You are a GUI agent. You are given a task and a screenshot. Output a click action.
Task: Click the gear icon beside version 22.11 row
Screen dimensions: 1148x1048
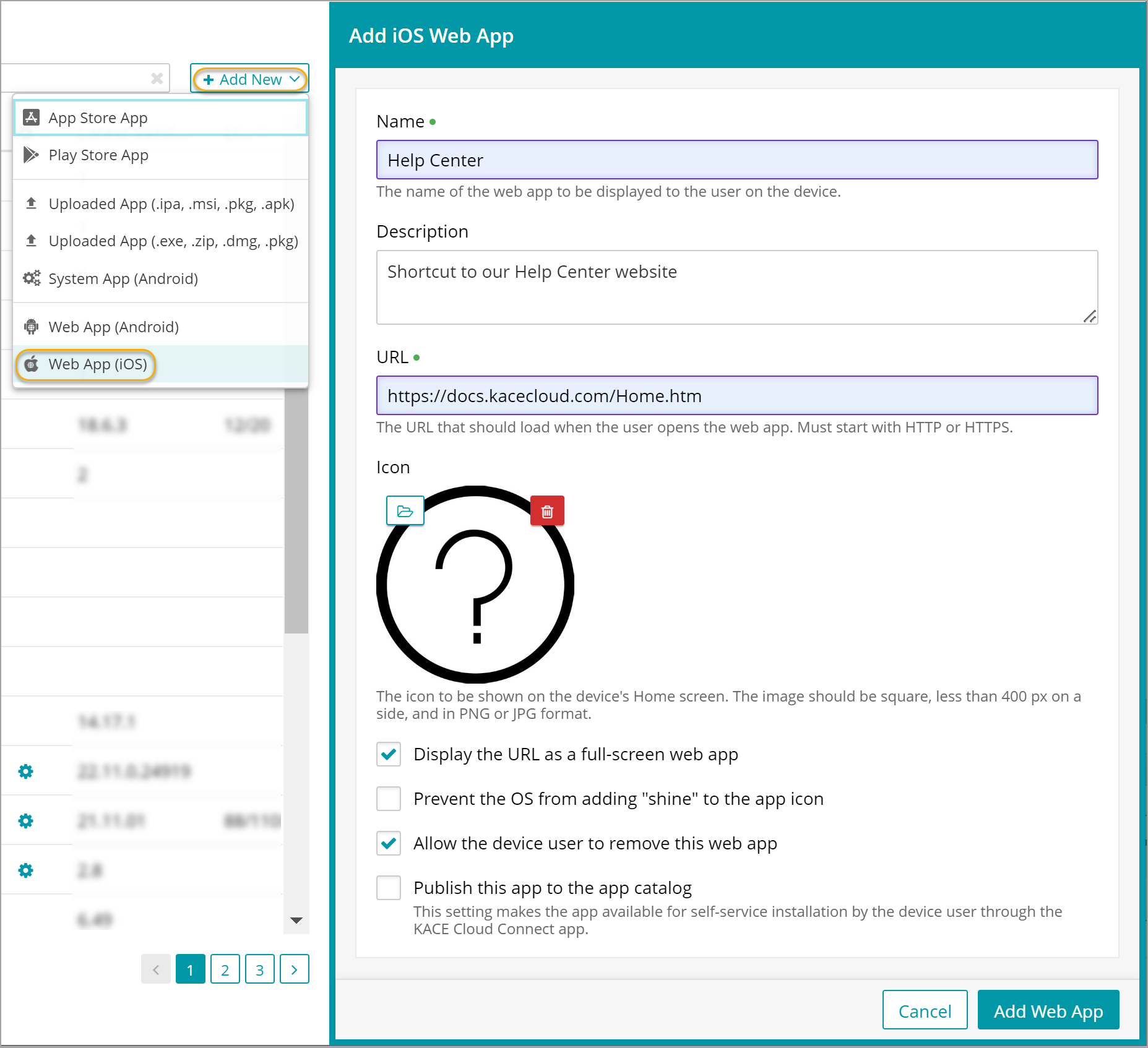click(25, 771)
